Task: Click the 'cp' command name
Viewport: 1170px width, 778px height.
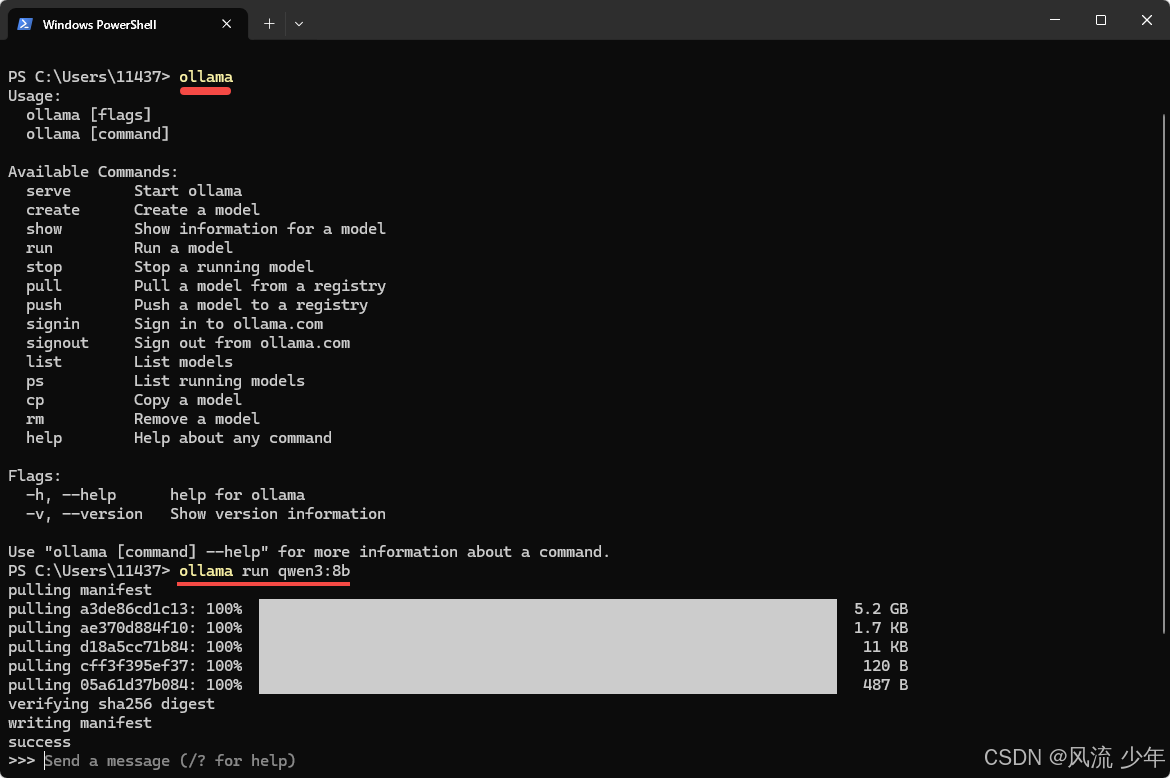Action: [35, 401]
